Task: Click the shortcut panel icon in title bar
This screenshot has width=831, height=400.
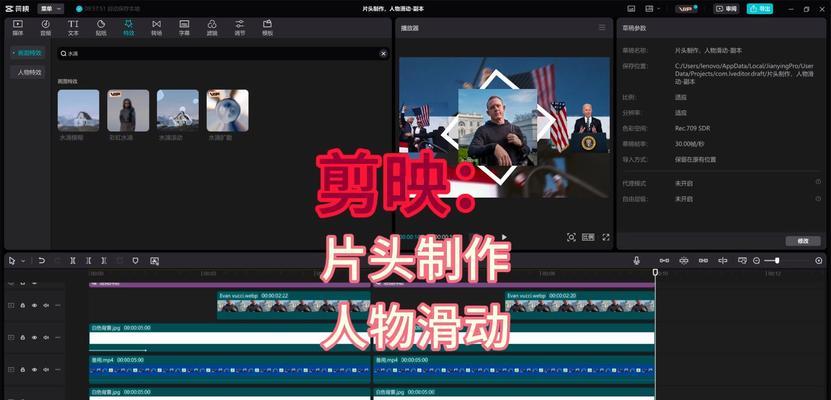Action: (x=631, y=8)
